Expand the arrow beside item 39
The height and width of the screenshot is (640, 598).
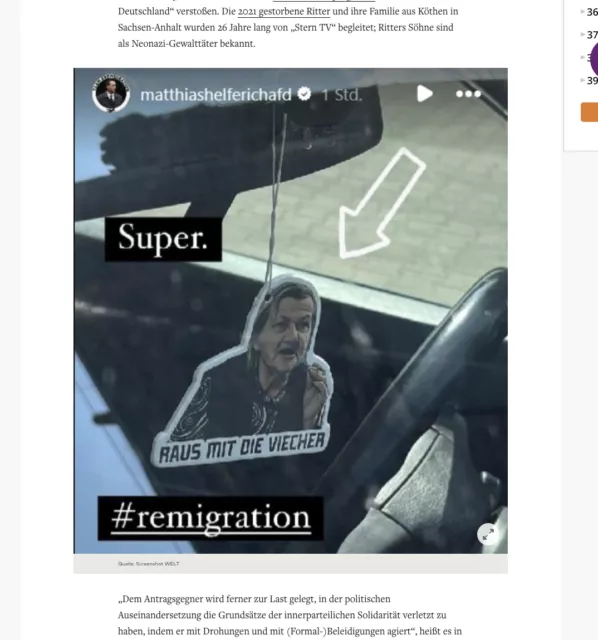coord(582,80)
